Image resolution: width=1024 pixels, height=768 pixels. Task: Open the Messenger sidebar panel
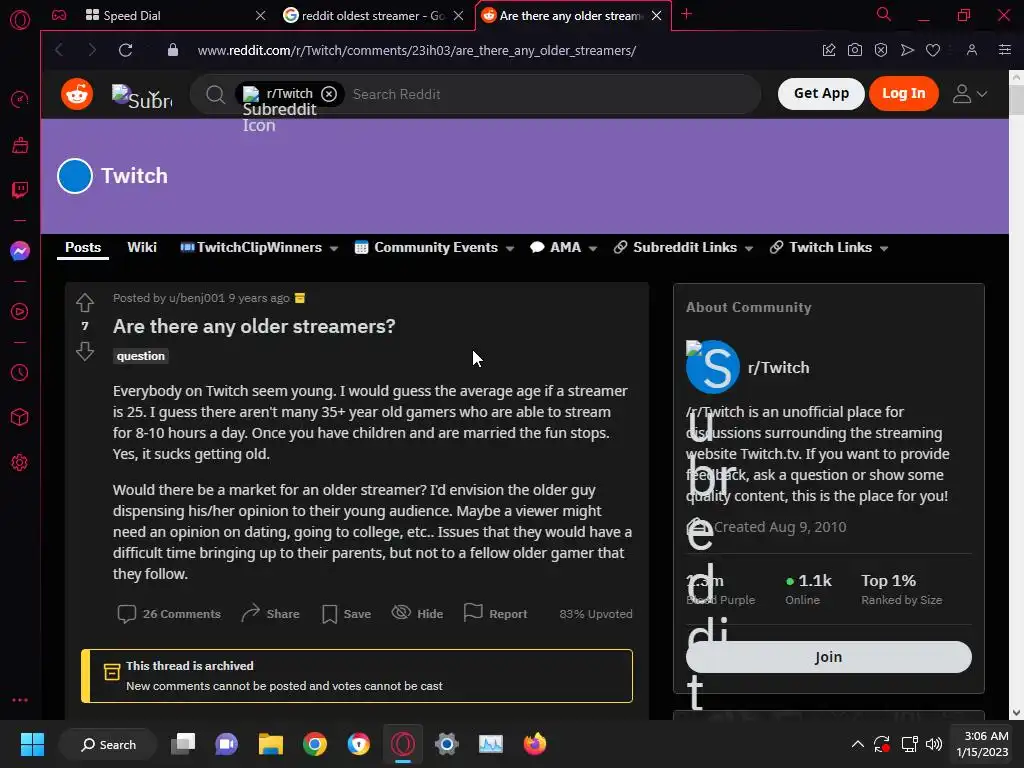point(20,251)
